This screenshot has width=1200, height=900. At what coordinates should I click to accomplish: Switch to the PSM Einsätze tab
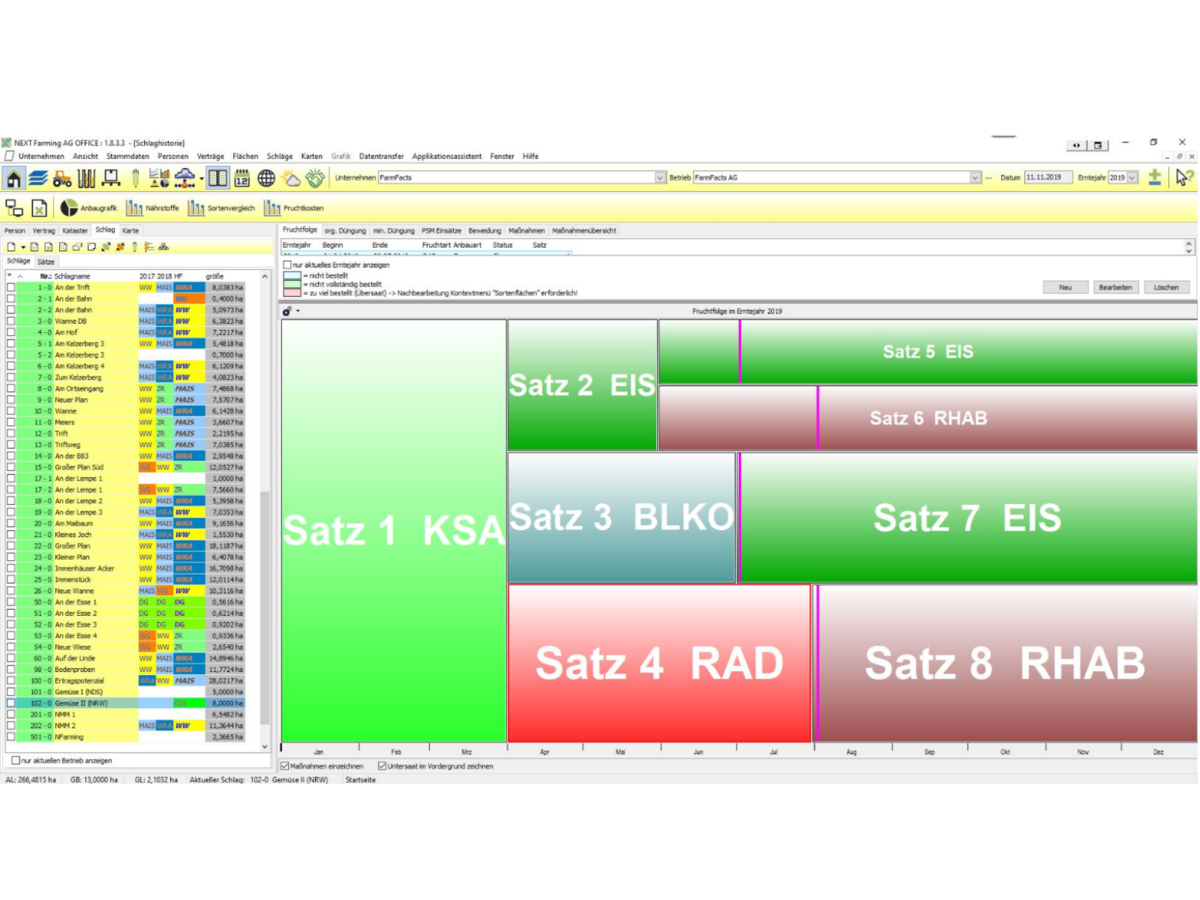(440, 231)
